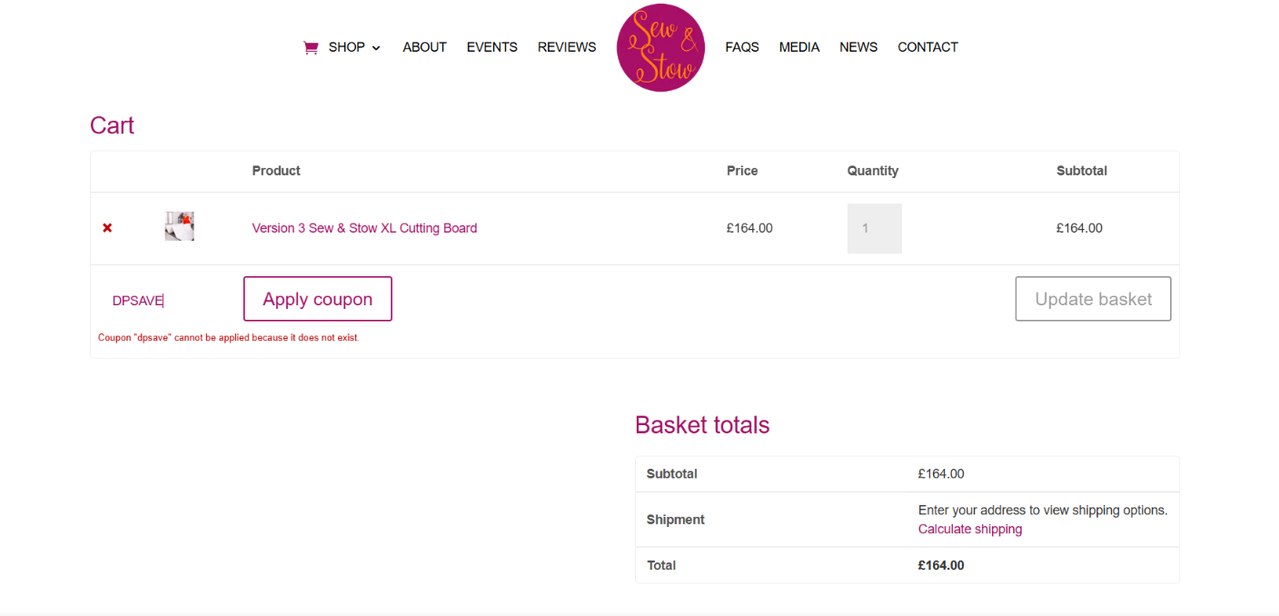Click the 'Enter your address to view shipping options' text
1279x616 pixels.
[x=1043, y=510]
